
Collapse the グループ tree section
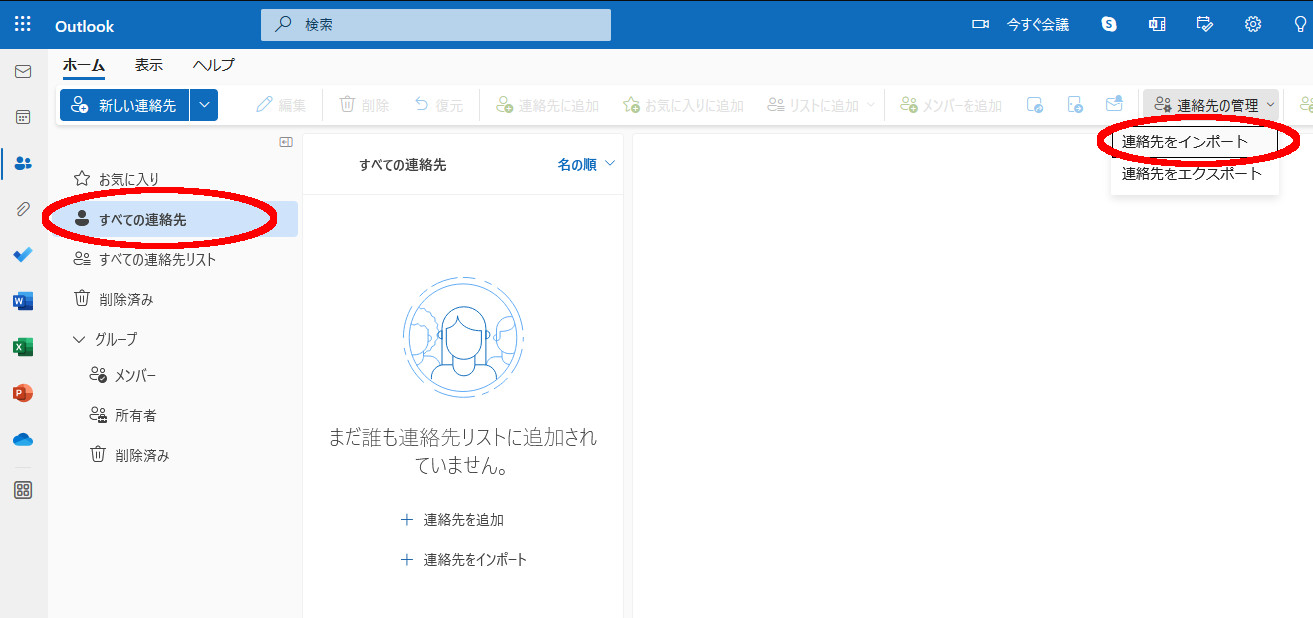coord(80,339)
